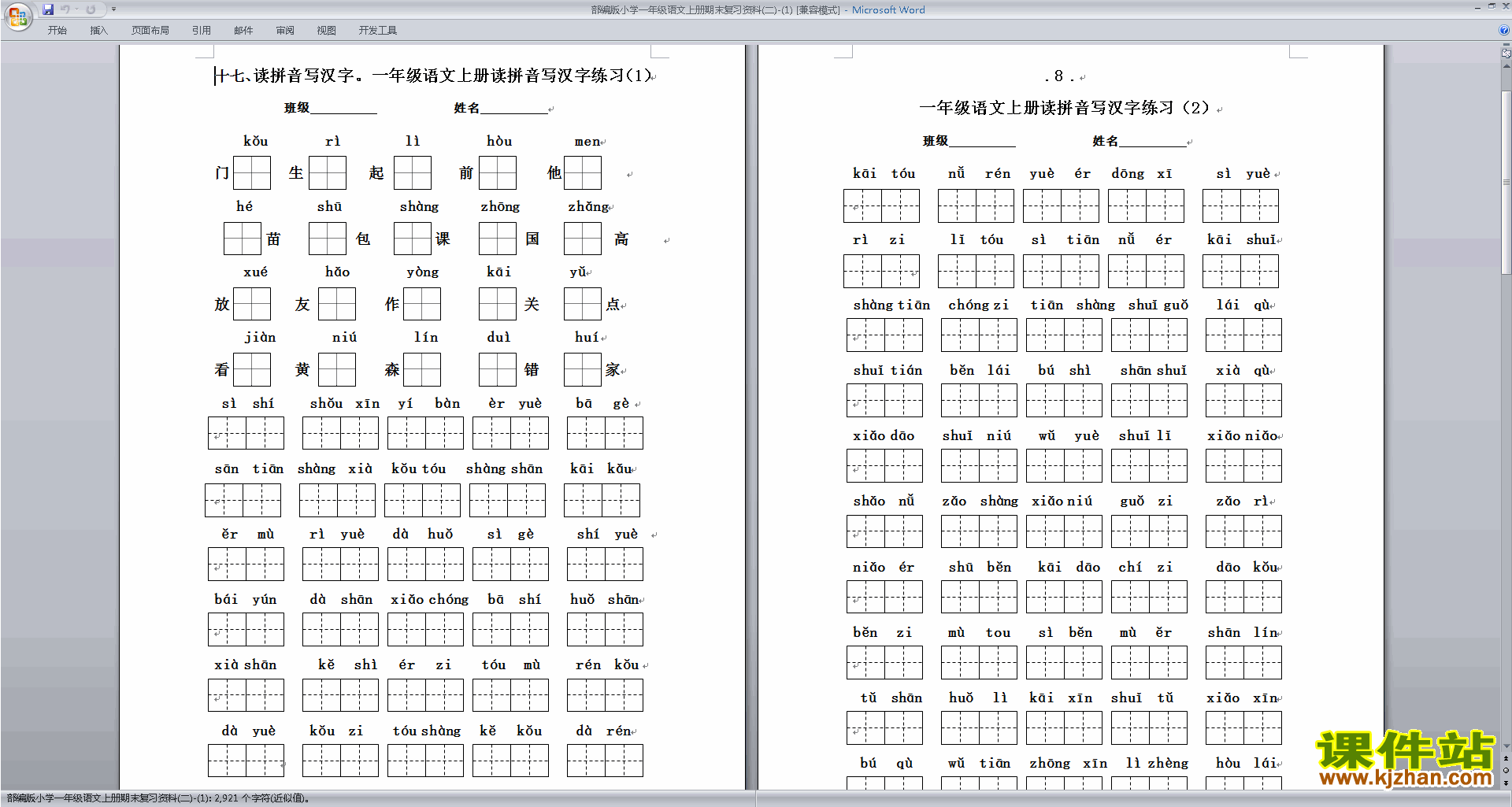Click the pinyin 'xiǎo chóng' label
The image size is (1512, 807).
(x=430, y=599)
